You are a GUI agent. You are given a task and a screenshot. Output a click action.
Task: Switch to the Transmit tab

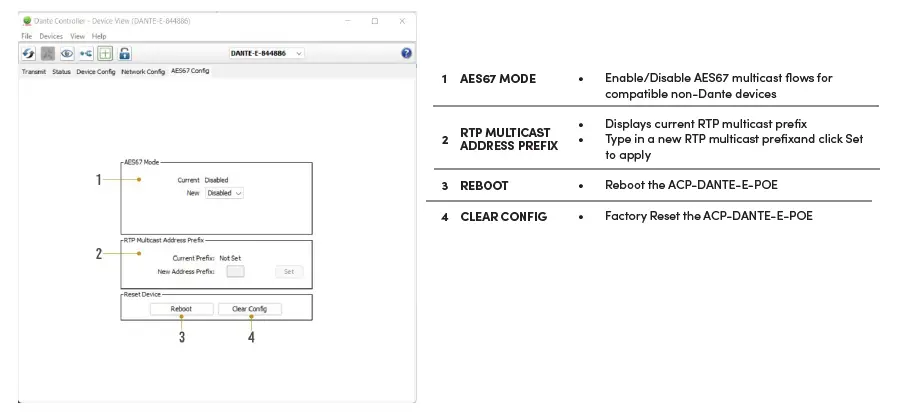[34, 72]
